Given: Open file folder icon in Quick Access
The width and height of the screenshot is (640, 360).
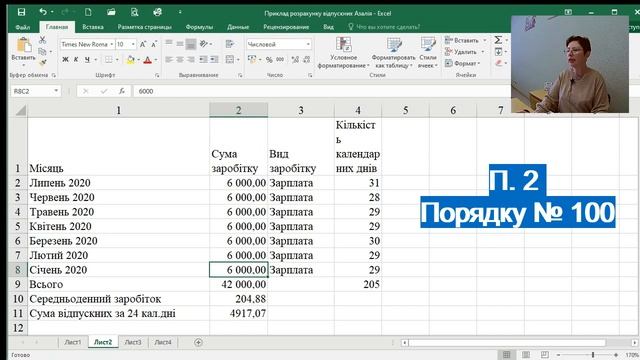Looking at the screenshot, I should coord(111,12).
